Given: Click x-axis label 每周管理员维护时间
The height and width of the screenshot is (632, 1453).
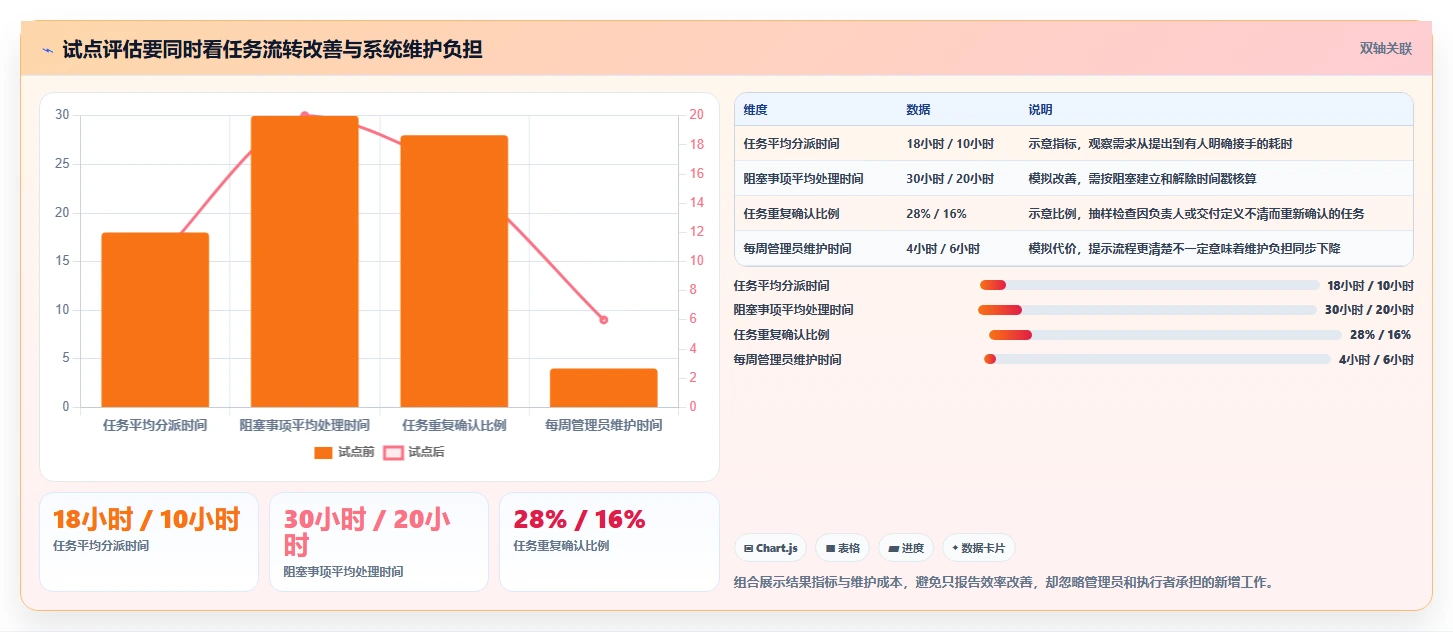Looking at the screenshot, I should 603,425.
